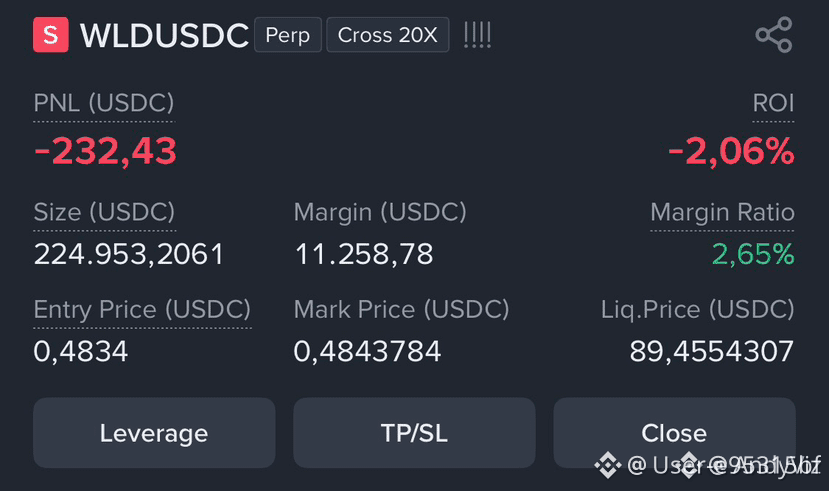This screenshot has height=491, width=829.
Task: Select the Perp contract tag
Action: 288,35
